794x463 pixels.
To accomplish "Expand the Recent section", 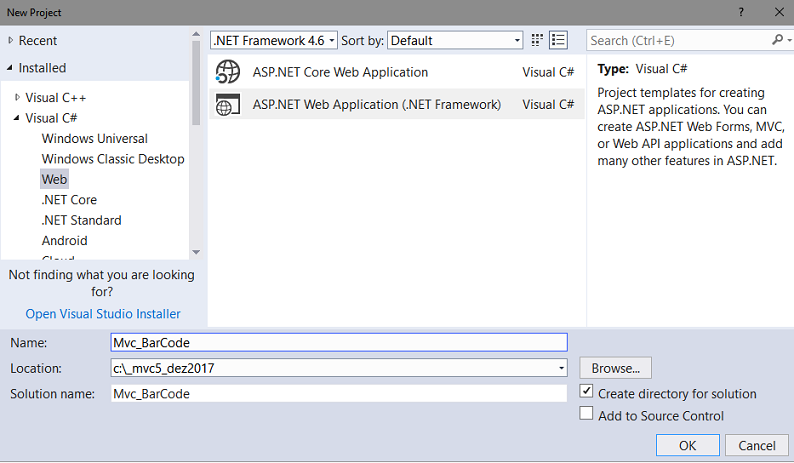I will tap(11, 41).
